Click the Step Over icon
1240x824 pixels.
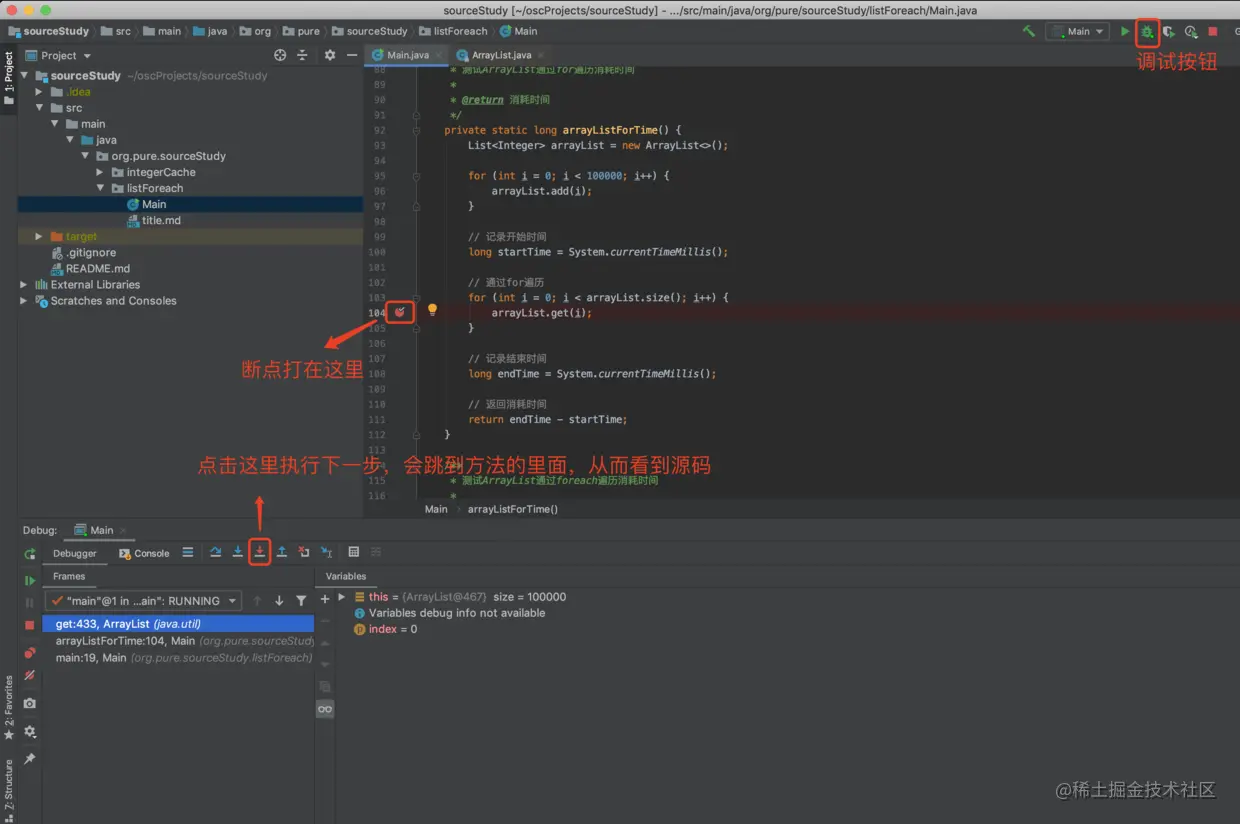(x=216, y=552)
